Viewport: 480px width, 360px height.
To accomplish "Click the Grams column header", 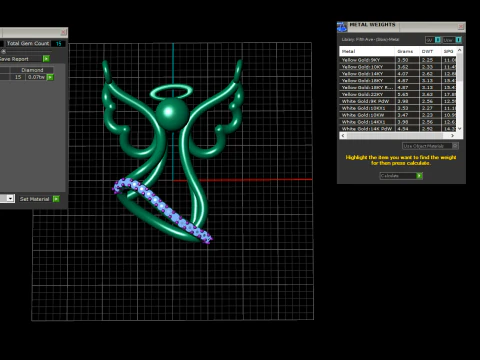I will tap(407, 51).
